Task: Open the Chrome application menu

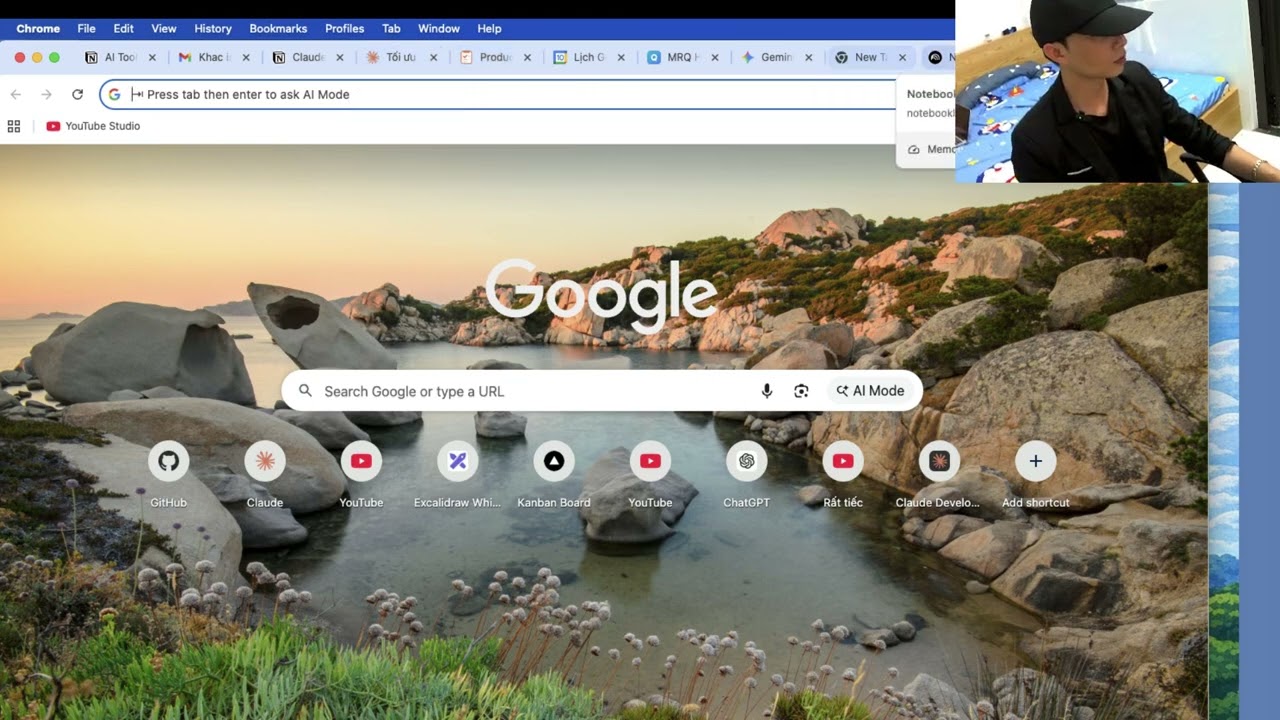Action: point(38,28)
